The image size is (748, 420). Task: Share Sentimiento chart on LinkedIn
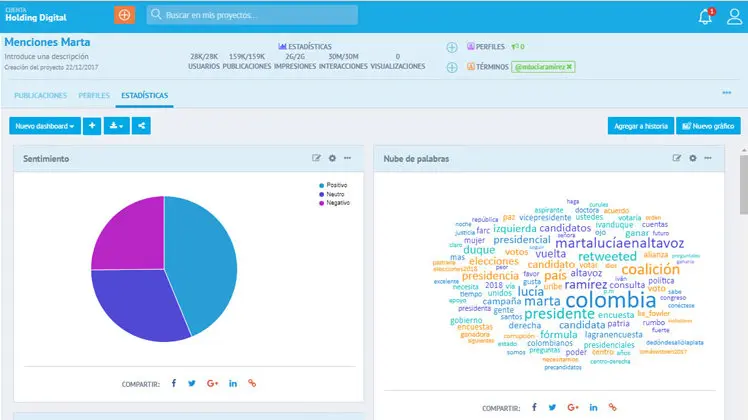pos(233,382)
